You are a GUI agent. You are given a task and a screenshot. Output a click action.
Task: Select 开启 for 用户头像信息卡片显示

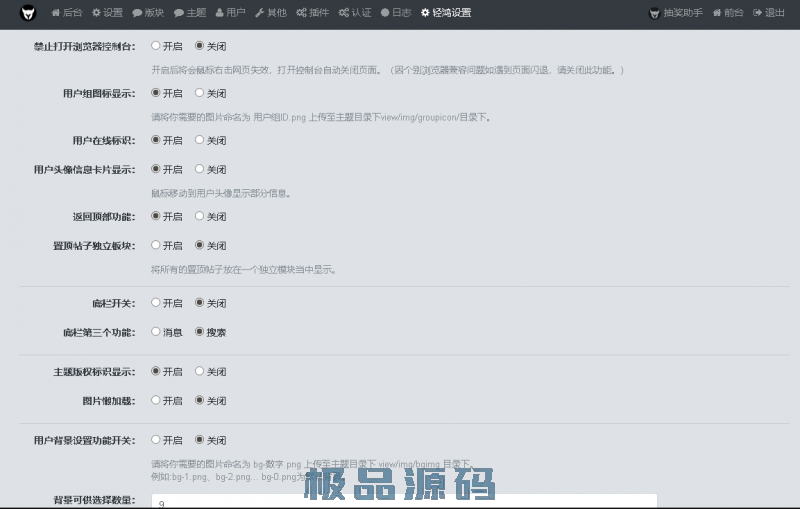point(156,169)
